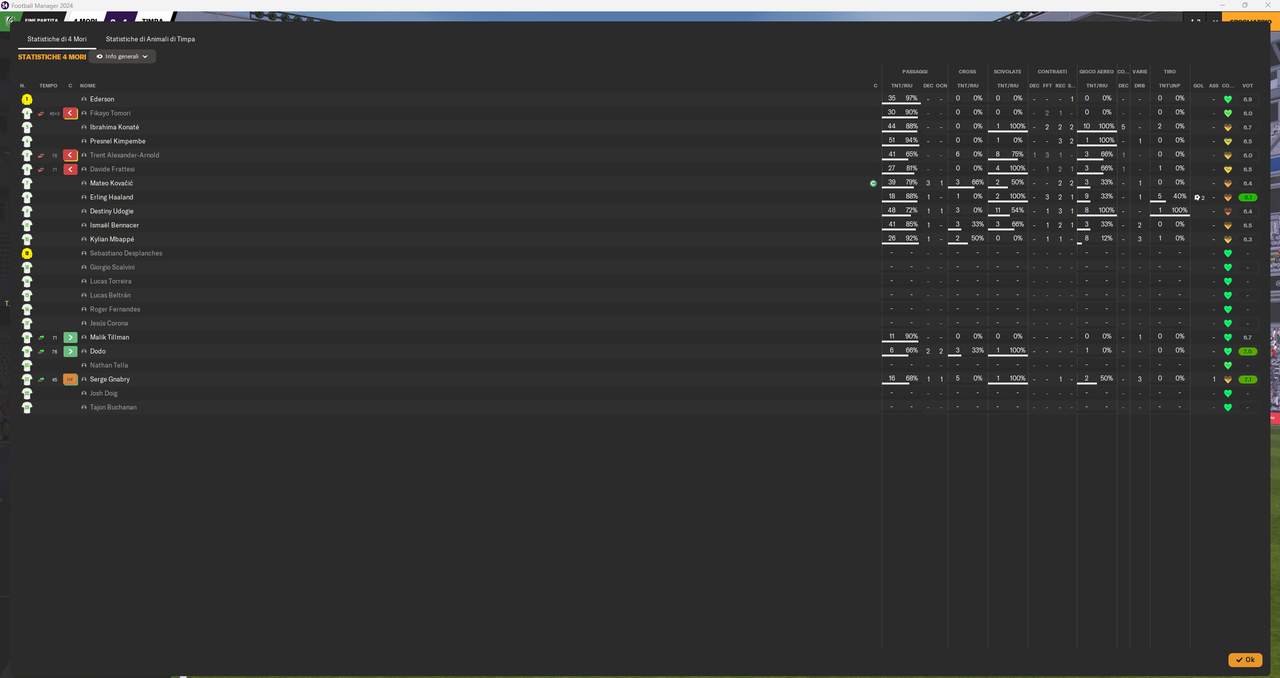
Task: Confirm with the Ok button
Action: [1245, 660]
